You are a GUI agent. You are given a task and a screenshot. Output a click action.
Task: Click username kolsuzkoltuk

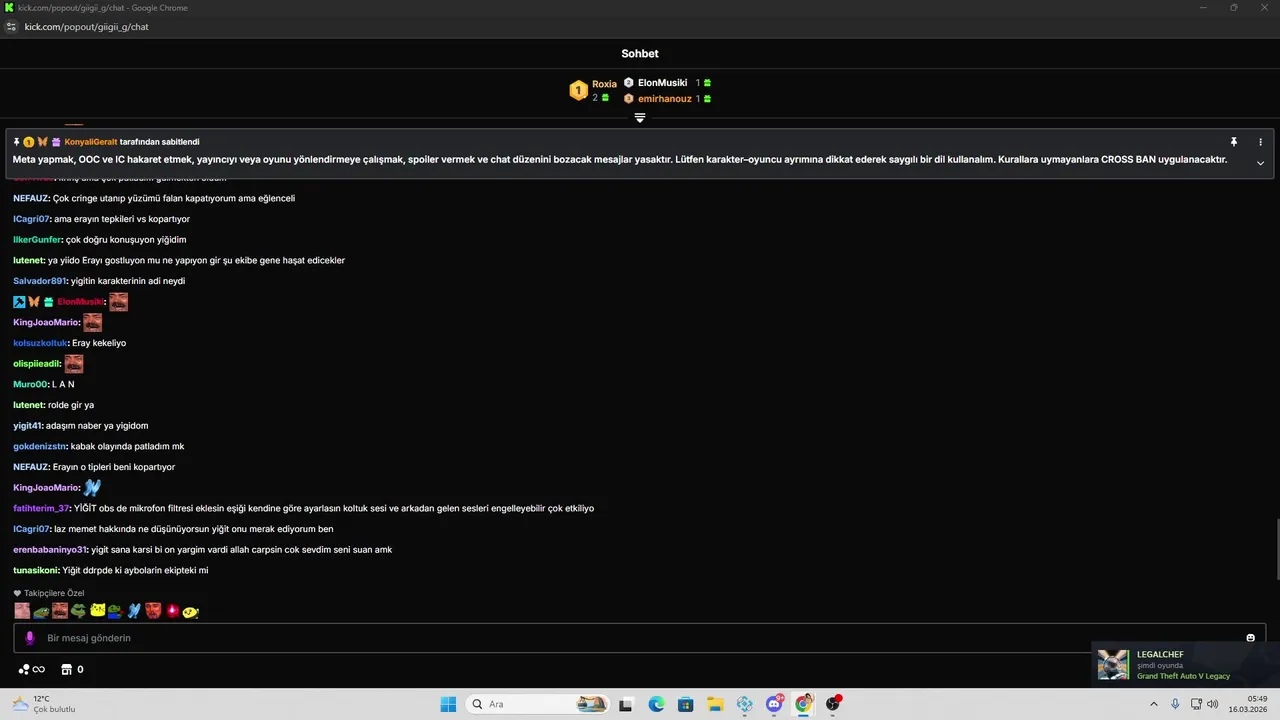click(x=40, y=343)
